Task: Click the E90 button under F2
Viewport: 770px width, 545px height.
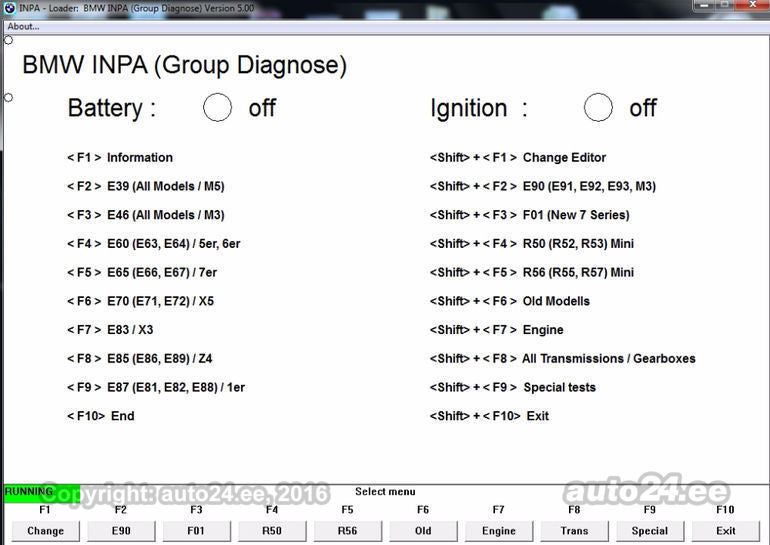Action: tap(121, 531)
